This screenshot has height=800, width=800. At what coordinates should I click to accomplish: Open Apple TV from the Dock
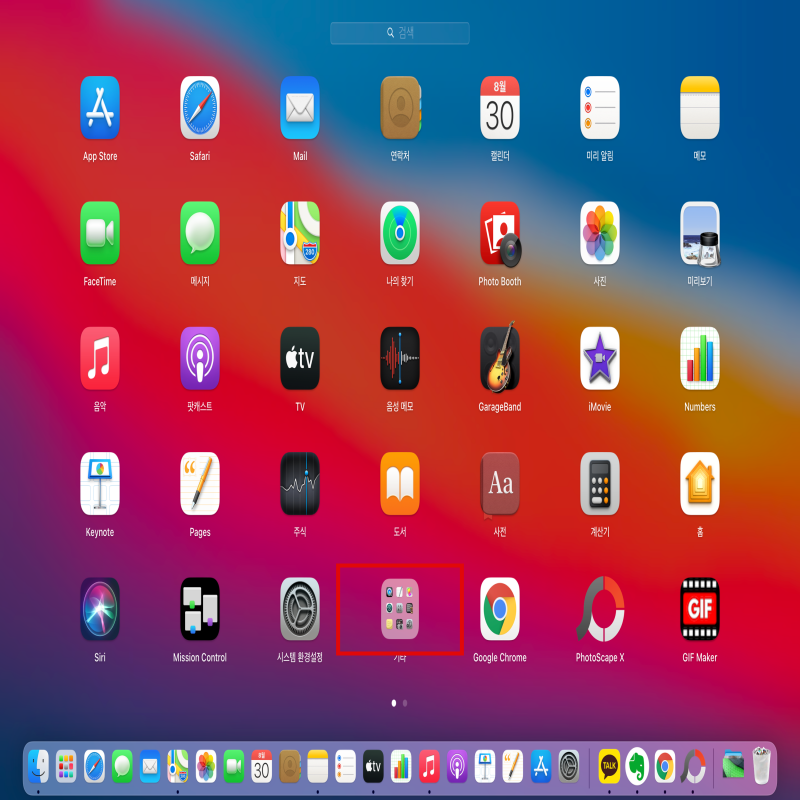point(373,766)
